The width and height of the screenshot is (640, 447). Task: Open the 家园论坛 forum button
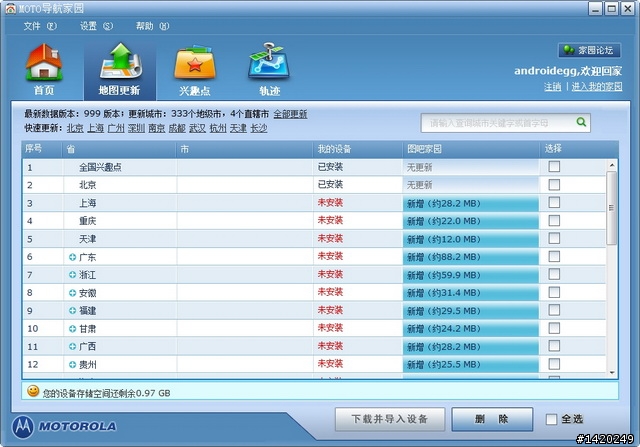point(589,50)
